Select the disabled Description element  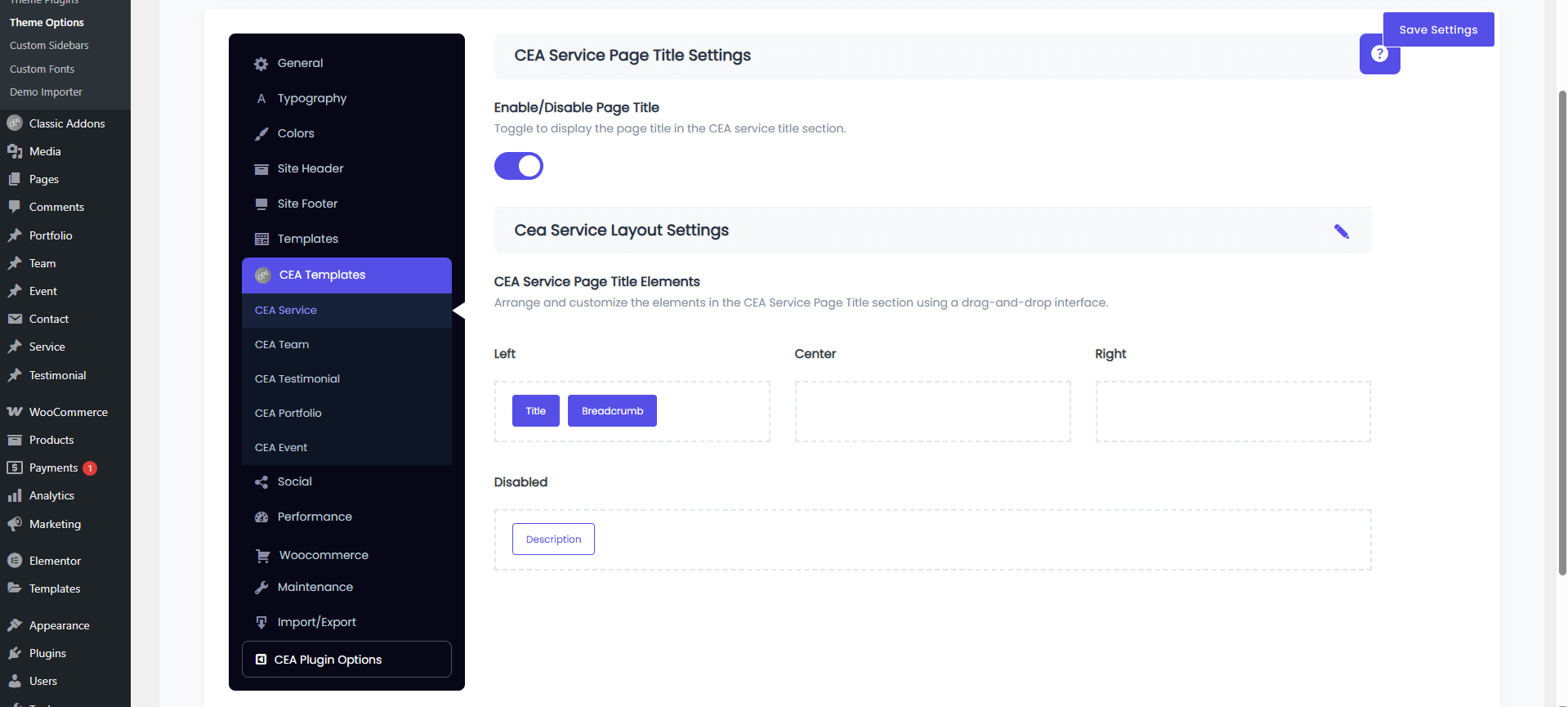[x=553, y=539]
